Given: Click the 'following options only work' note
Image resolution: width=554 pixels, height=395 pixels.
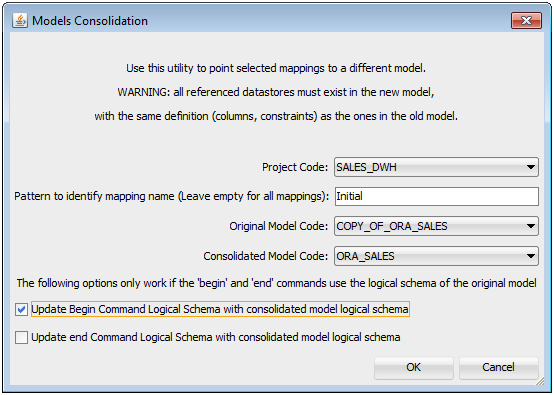Looking at the screenshot, I should (277, 283).
